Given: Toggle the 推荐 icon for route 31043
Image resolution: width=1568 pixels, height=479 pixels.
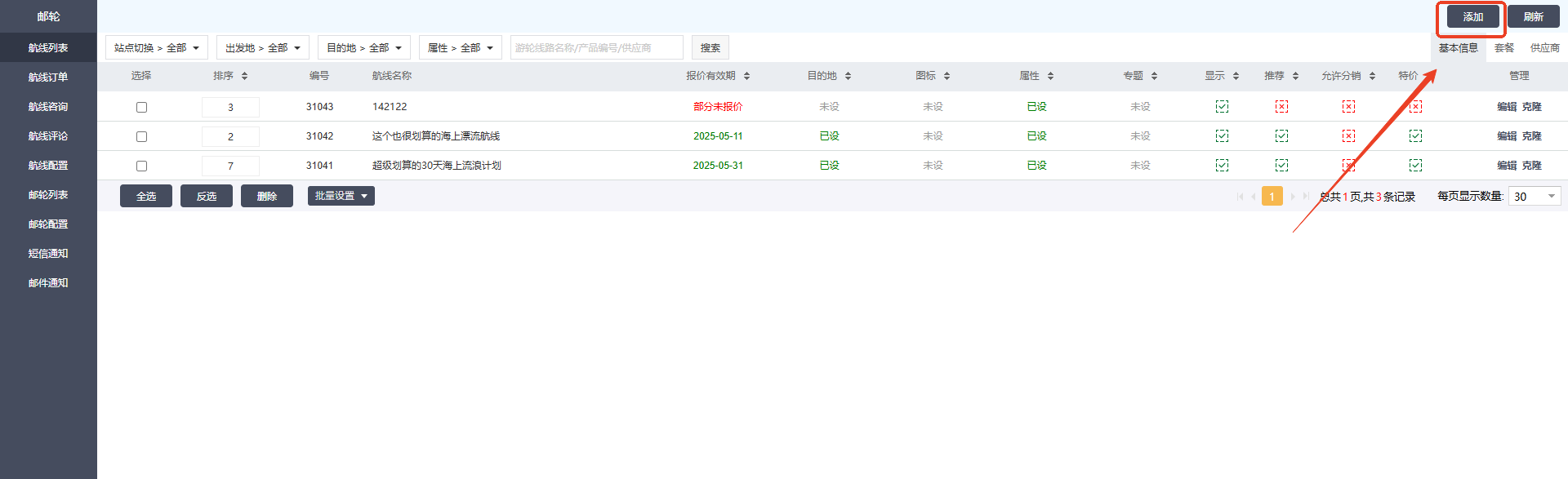Looking at the screenshot, I should [x=1281, y=107].
